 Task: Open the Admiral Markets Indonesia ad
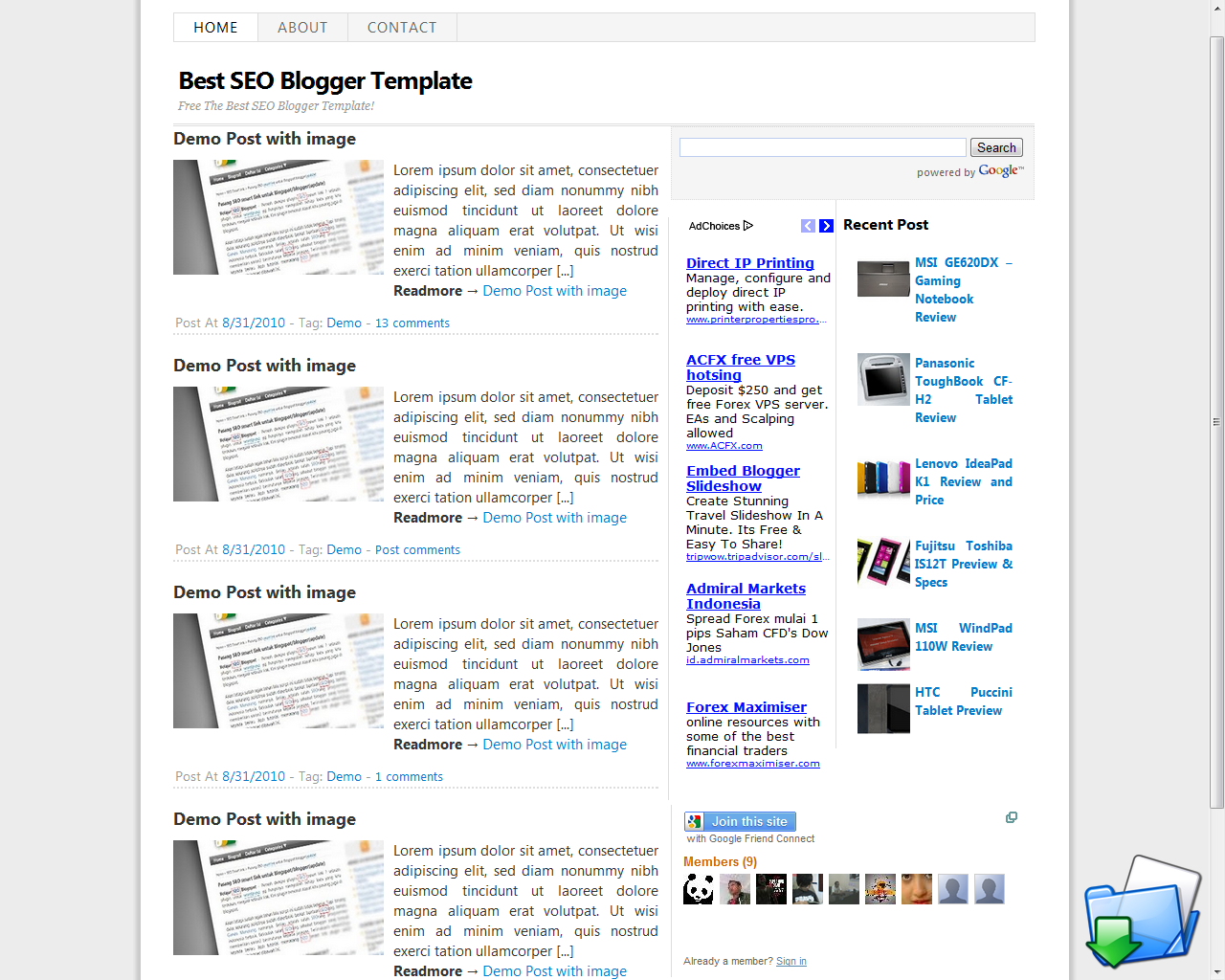[746, 596]
